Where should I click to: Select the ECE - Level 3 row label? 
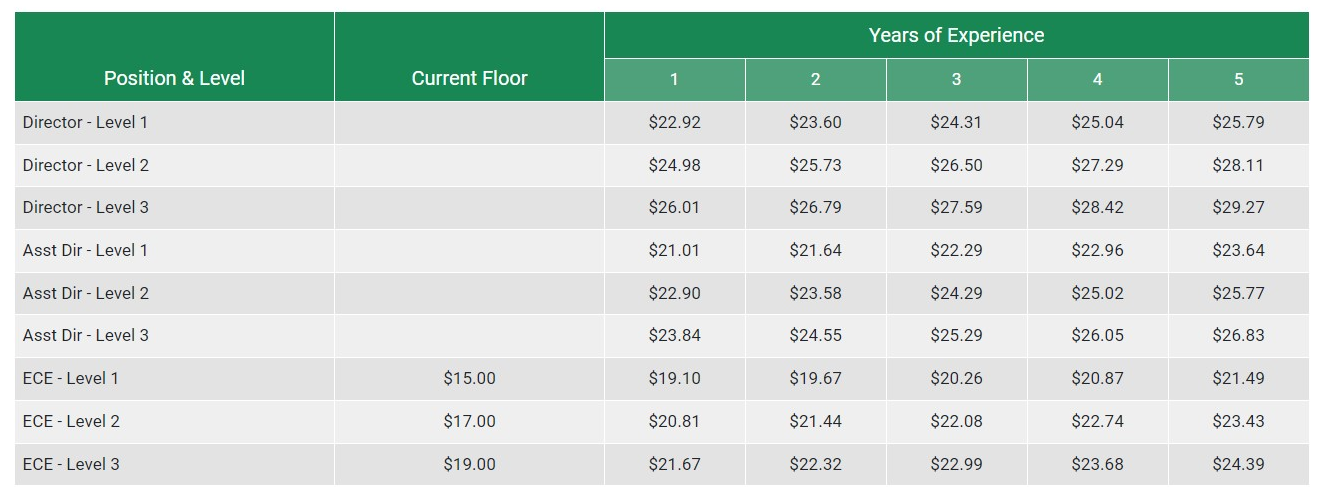[x=71, y=464]
